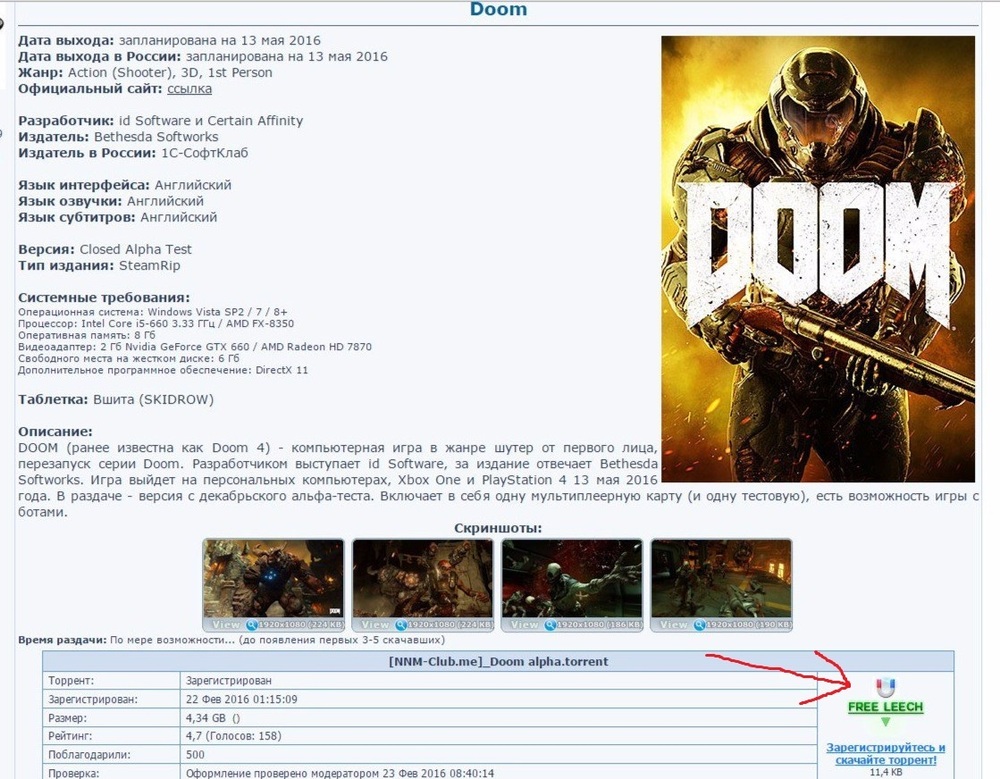Click the processor requirement line 'Intel Core i5-660'
Screen dimensions: 1000x779
point(156,323)
